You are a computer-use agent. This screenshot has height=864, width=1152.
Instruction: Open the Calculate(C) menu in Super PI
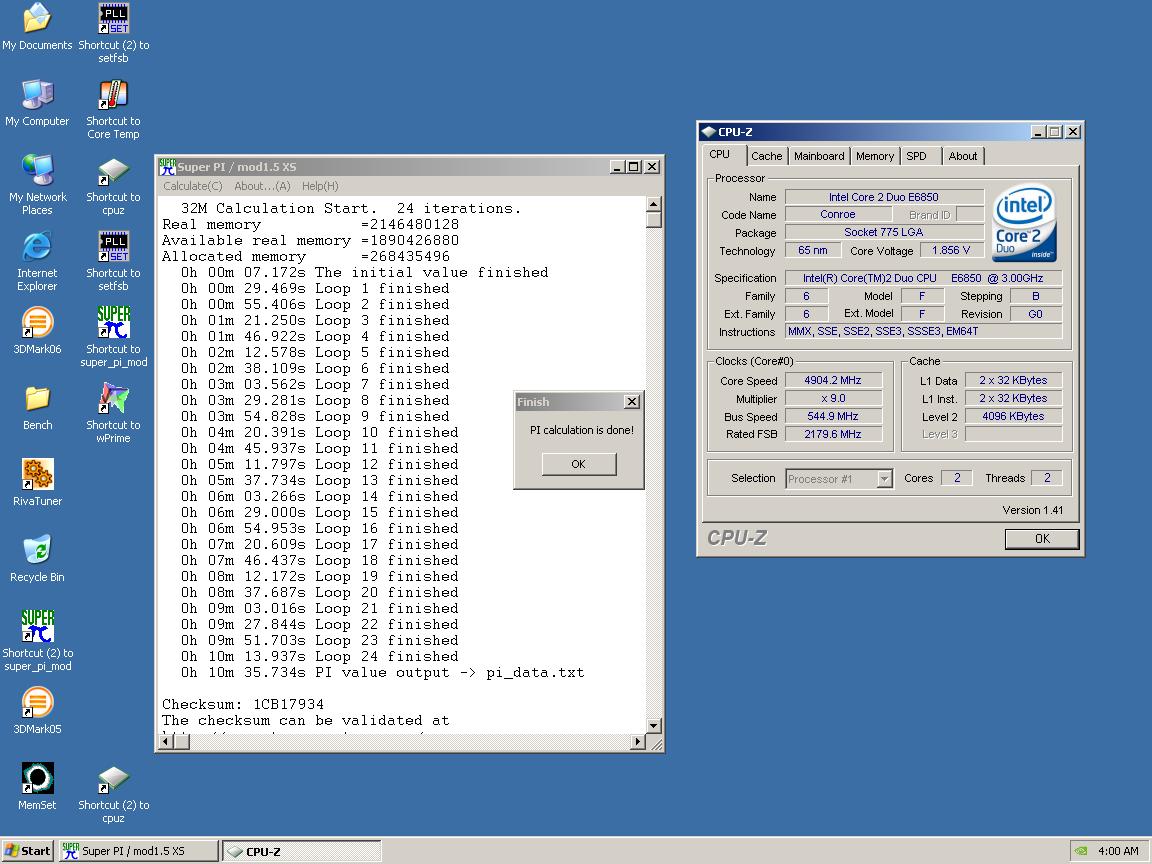[x=192, y=186]
